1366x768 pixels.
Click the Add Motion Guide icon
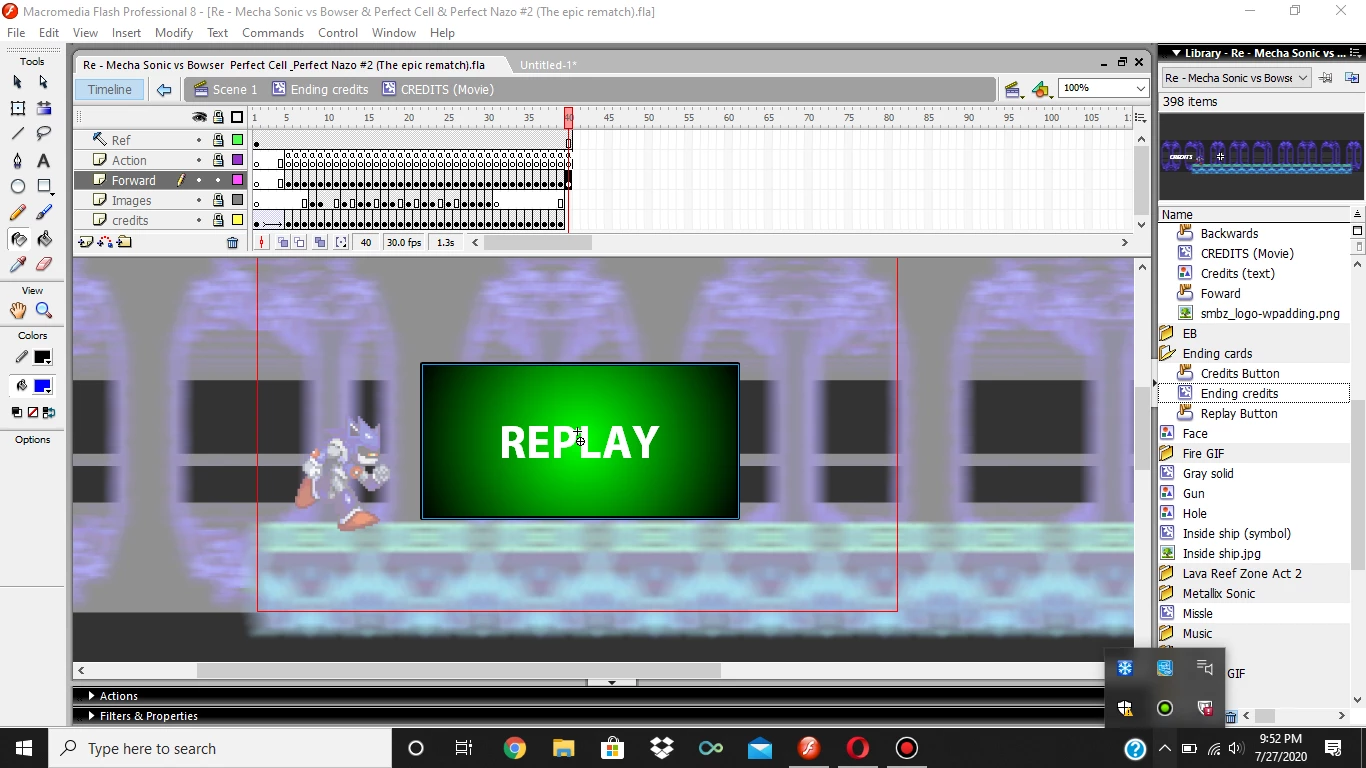[x=105, y=242]
